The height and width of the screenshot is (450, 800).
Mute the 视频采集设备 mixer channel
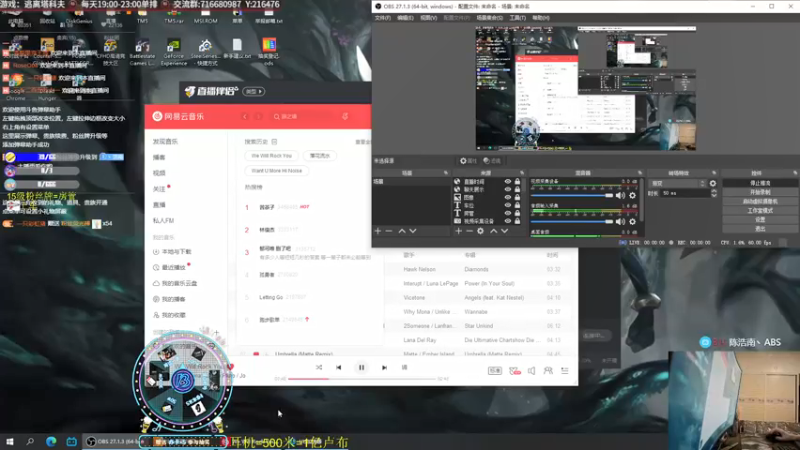(x=620, y=195)
